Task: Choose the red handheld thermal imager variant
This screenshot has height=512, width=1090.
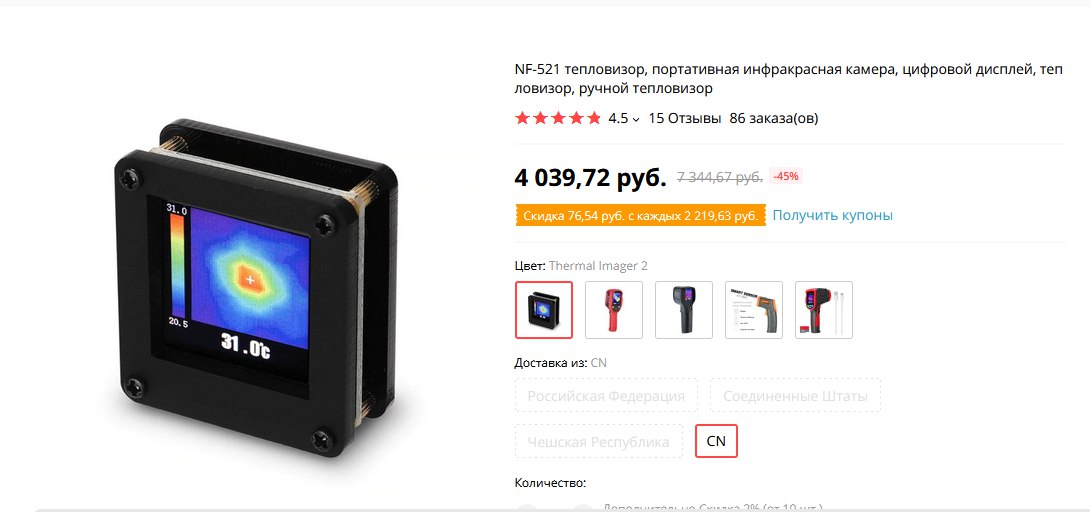Action: [x=614, y=310]
